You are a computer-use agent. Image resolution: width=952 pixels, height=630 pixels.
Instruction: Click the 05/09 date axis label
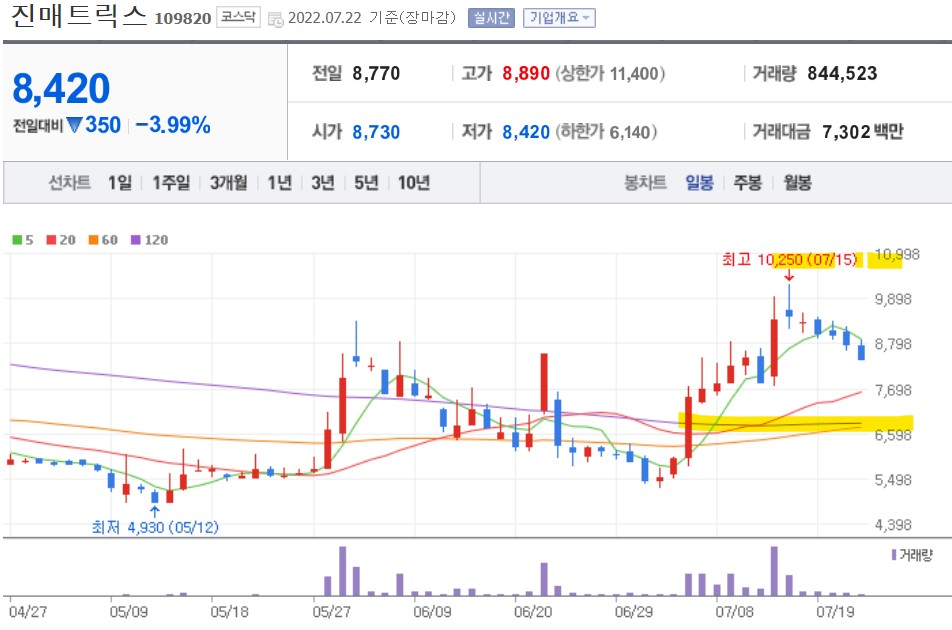(129, 611)
